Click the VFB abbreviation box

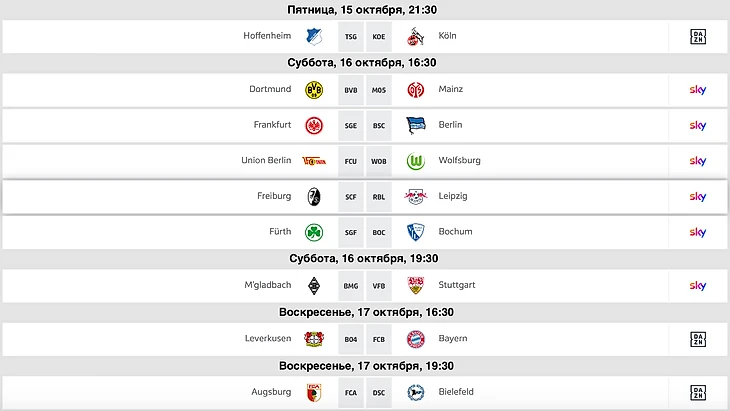click(x=379, y=286)
